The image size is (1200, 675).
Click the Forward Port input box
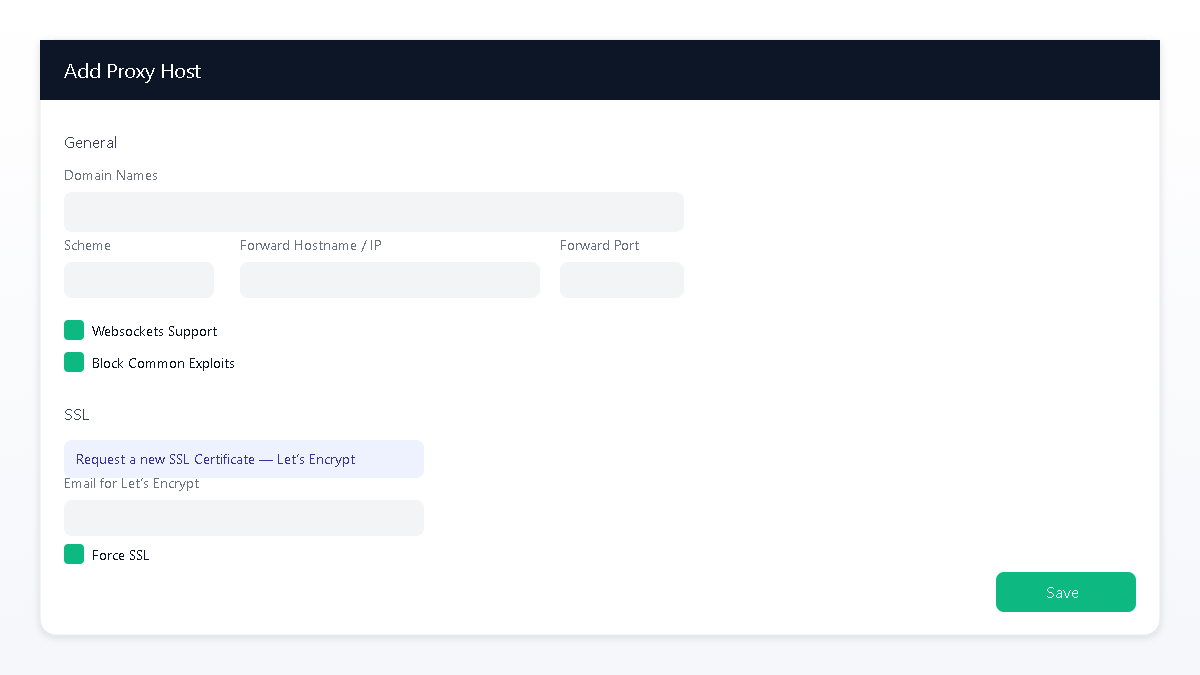[621, 280]
